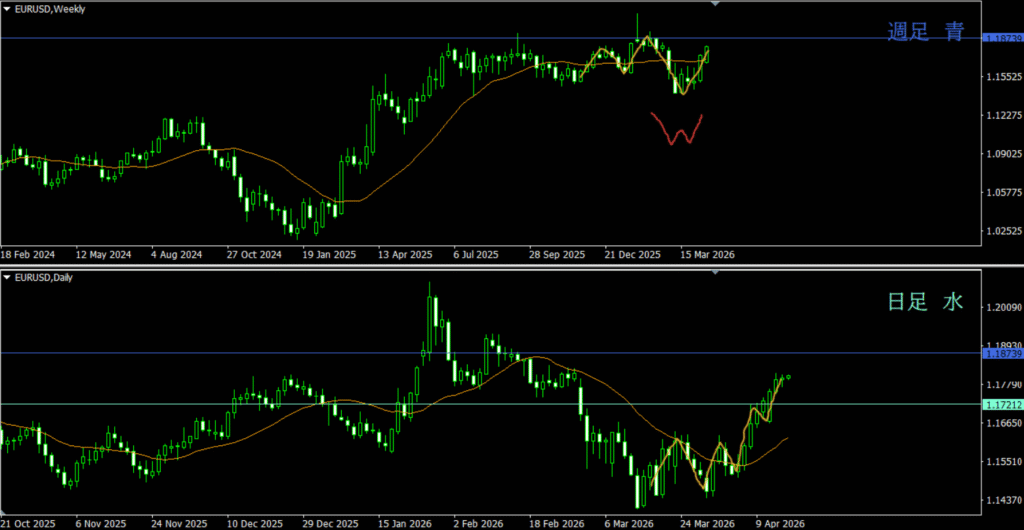Viewport: 1024px width, 530px height.
Task: Click the 1.18739 price tag on weekly chart
Action: (1003, 38)
